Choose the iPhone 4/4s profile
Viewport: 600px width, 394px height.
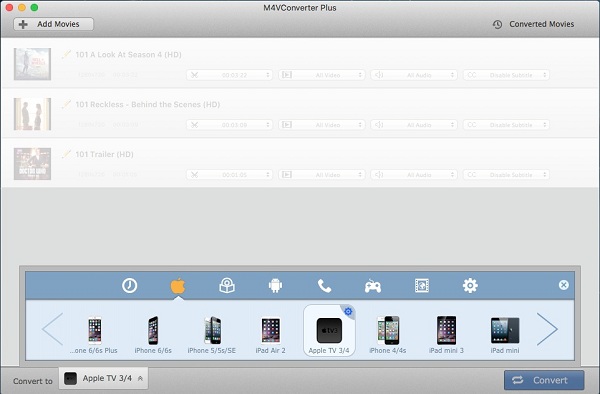(388, 334)
